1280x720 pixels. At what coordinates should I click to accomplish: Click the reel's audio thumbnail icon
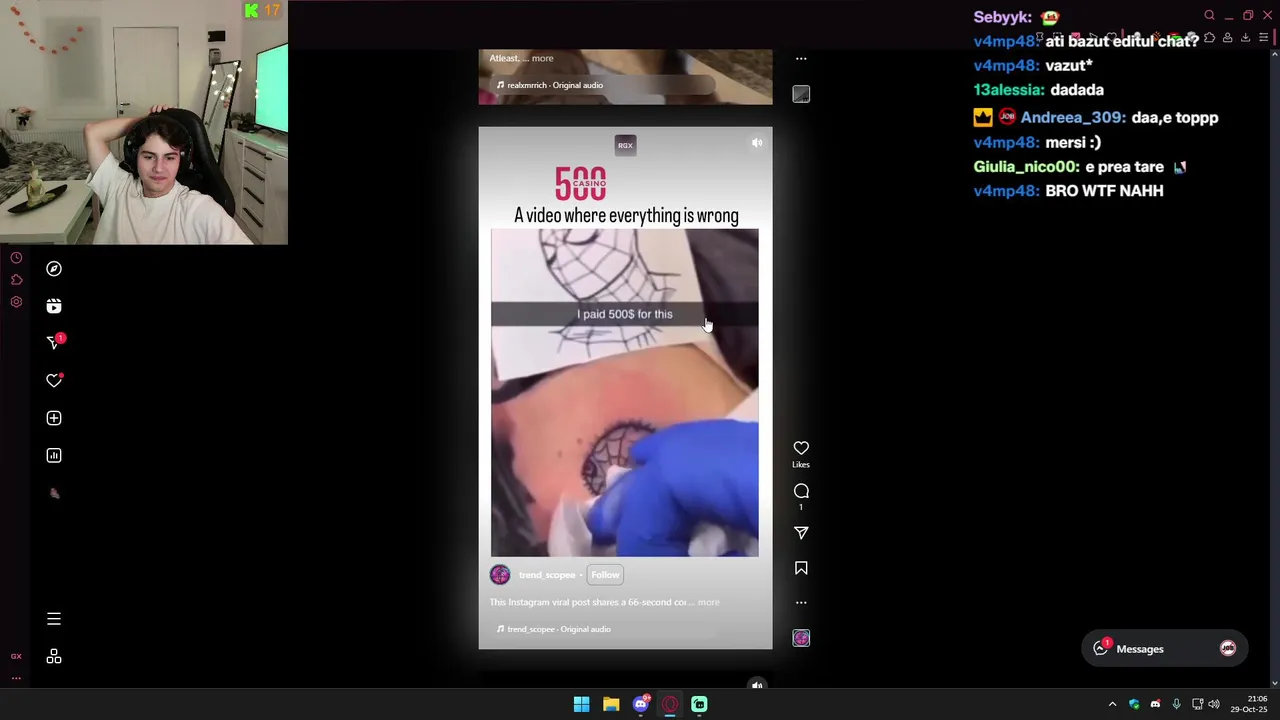[801, 638]
